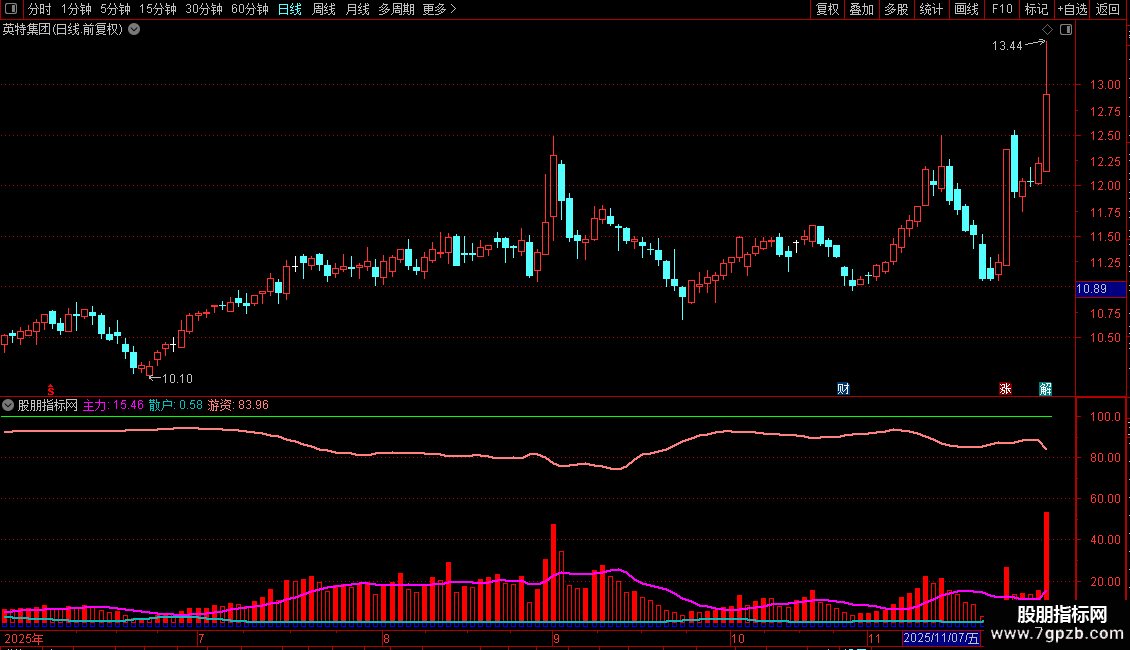The height and width of the screenshot is (650, 1130).
Task: Click the 13.44 high price label
Action: 1007,46
